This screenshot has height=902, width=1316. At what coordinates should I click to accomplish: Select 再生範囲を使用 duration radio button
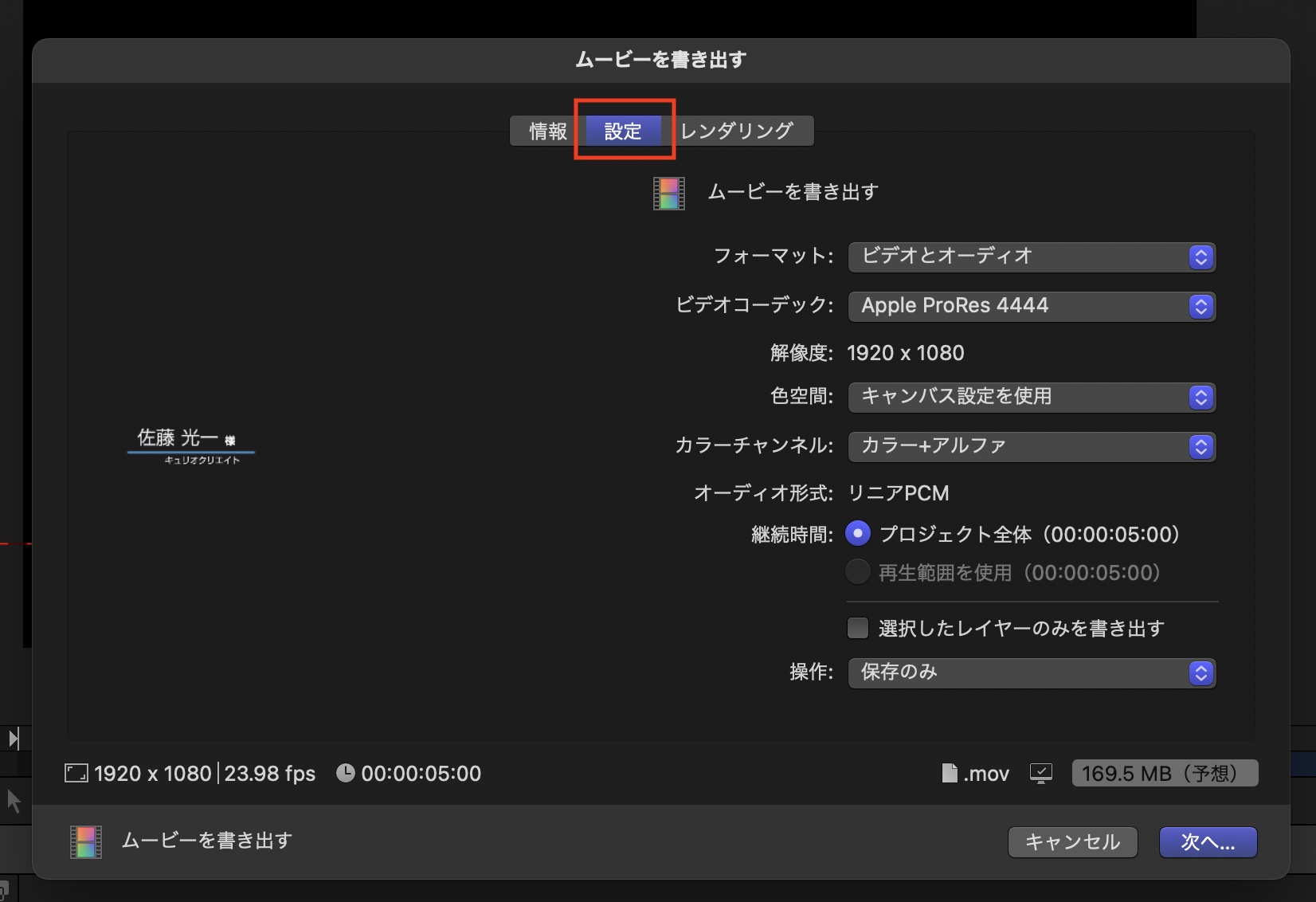click(858, 571)
